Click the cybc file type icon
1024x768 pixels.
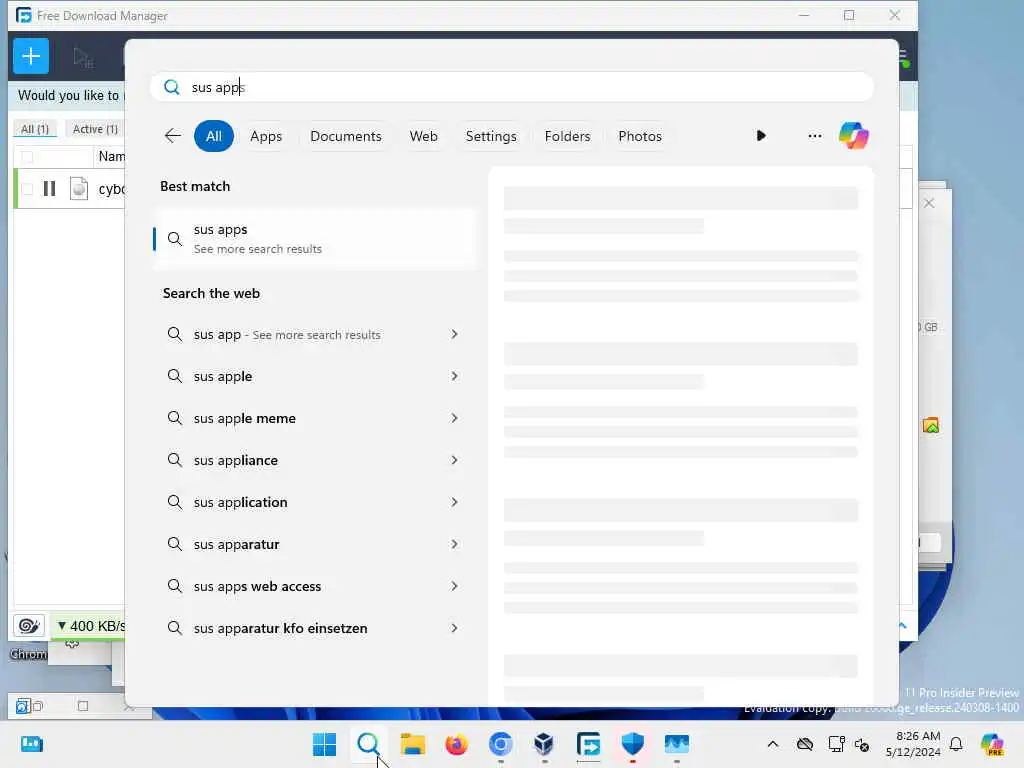(x=78, y=189)
